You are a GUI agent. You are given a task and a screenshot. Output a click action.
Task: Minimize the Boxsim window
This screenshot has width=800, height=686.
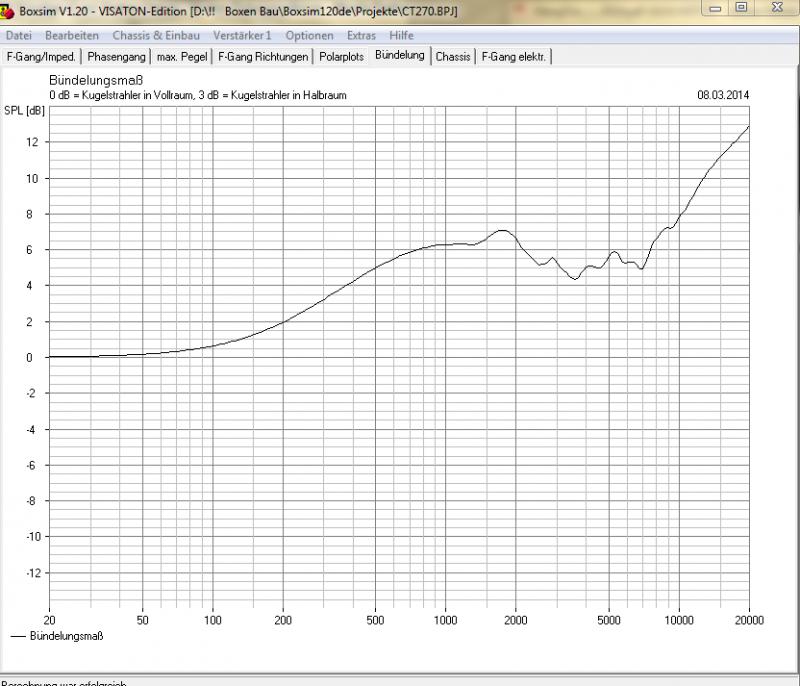pyautogui.click(x=715, y=8)
